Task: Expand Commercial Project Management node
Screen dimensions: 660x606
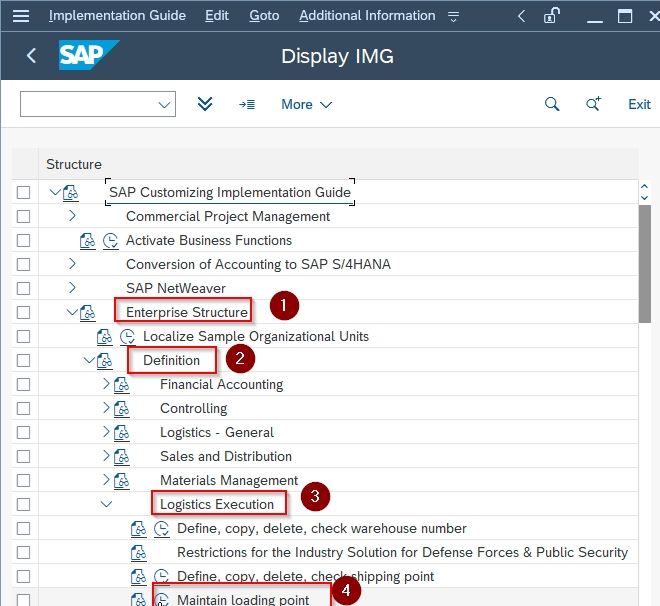Action: point(72,216)
